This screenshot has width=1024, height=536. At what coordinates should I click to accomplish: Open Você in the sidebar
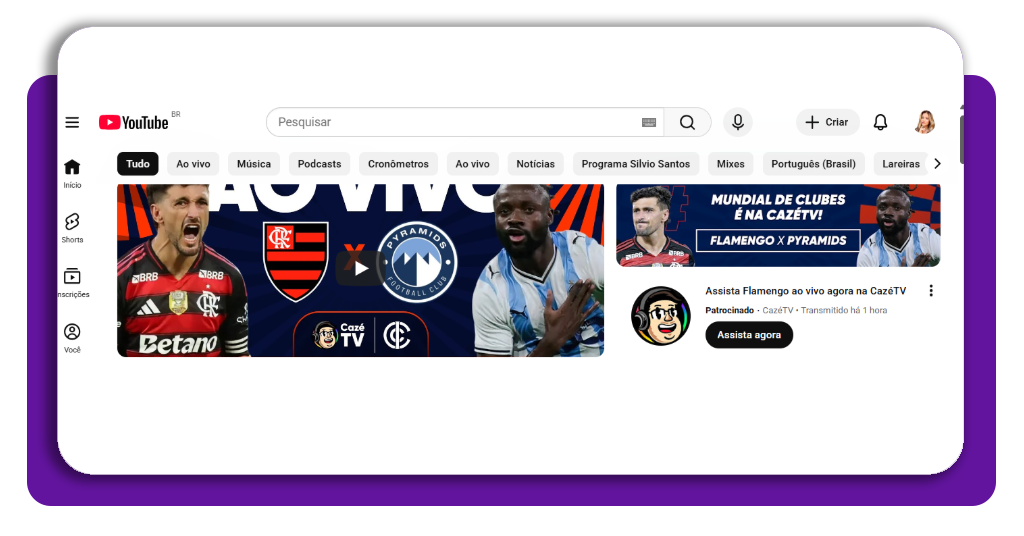coord(72,339)
